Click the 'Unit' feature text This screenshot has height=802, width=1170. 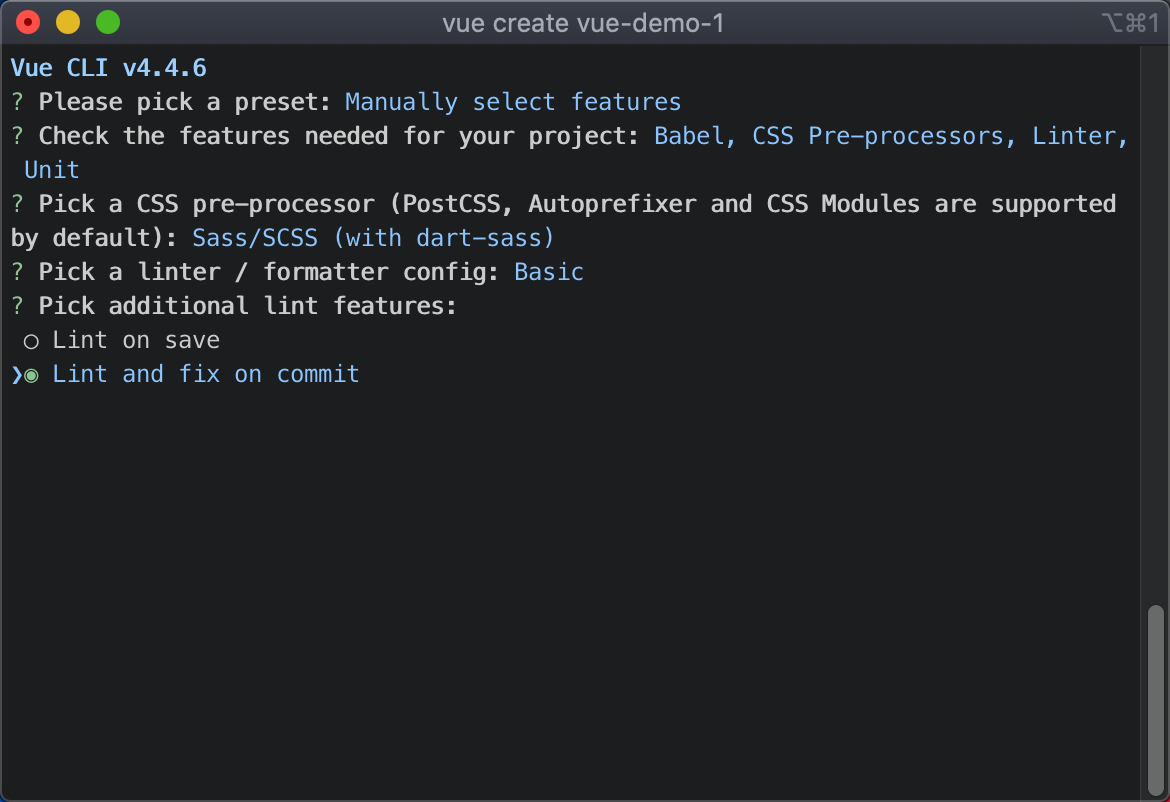click(x=51, y=169)
